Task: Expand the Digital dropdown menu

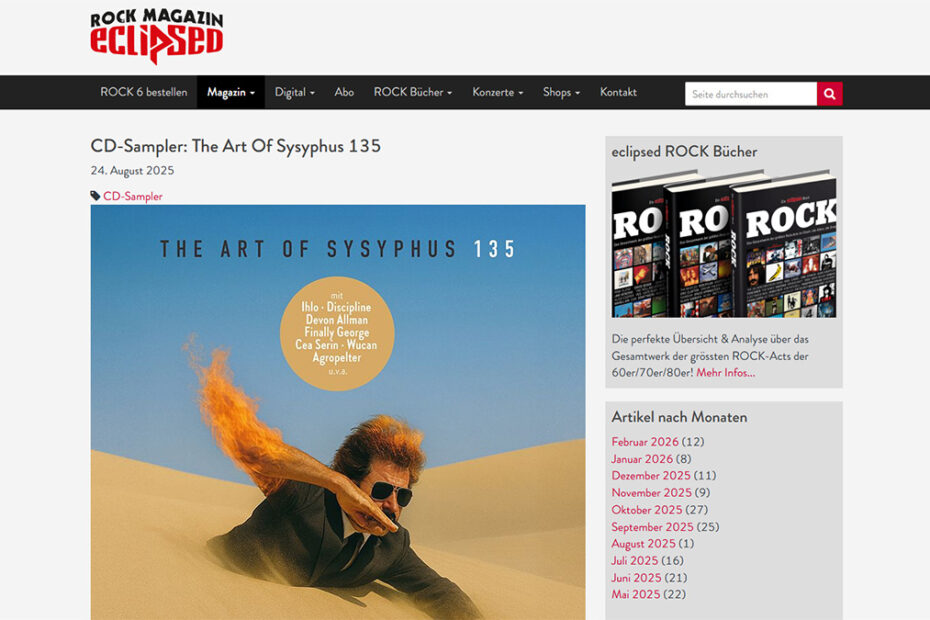Action: [294, 92]
